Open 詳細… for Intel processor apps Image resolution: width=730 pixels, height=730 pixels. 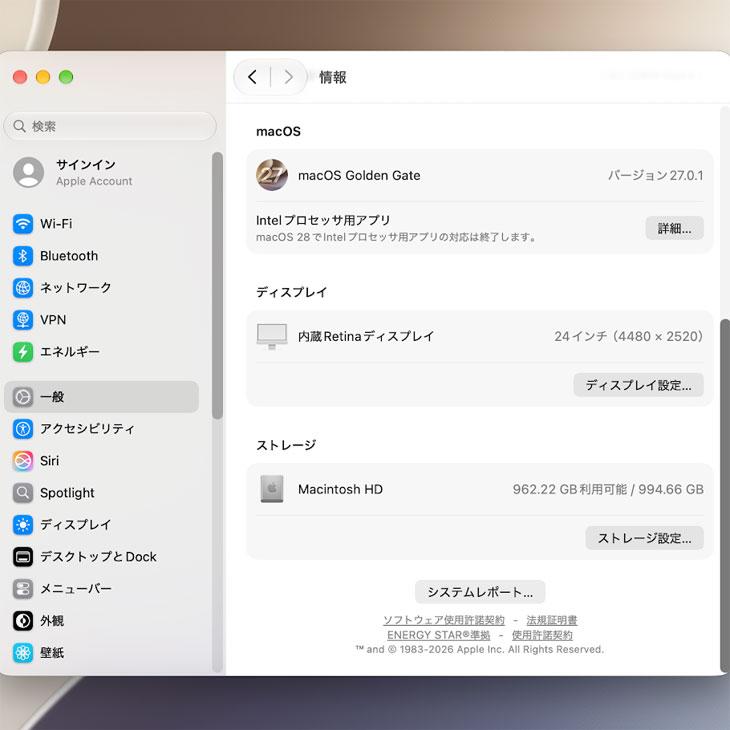click(674, 228)
